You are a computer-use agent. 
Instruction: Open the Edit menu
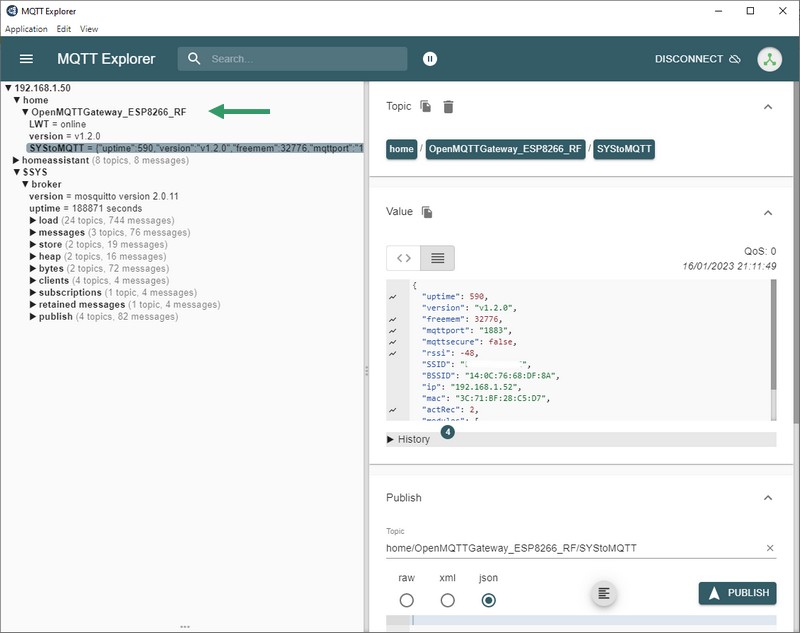tap(63, 29)
